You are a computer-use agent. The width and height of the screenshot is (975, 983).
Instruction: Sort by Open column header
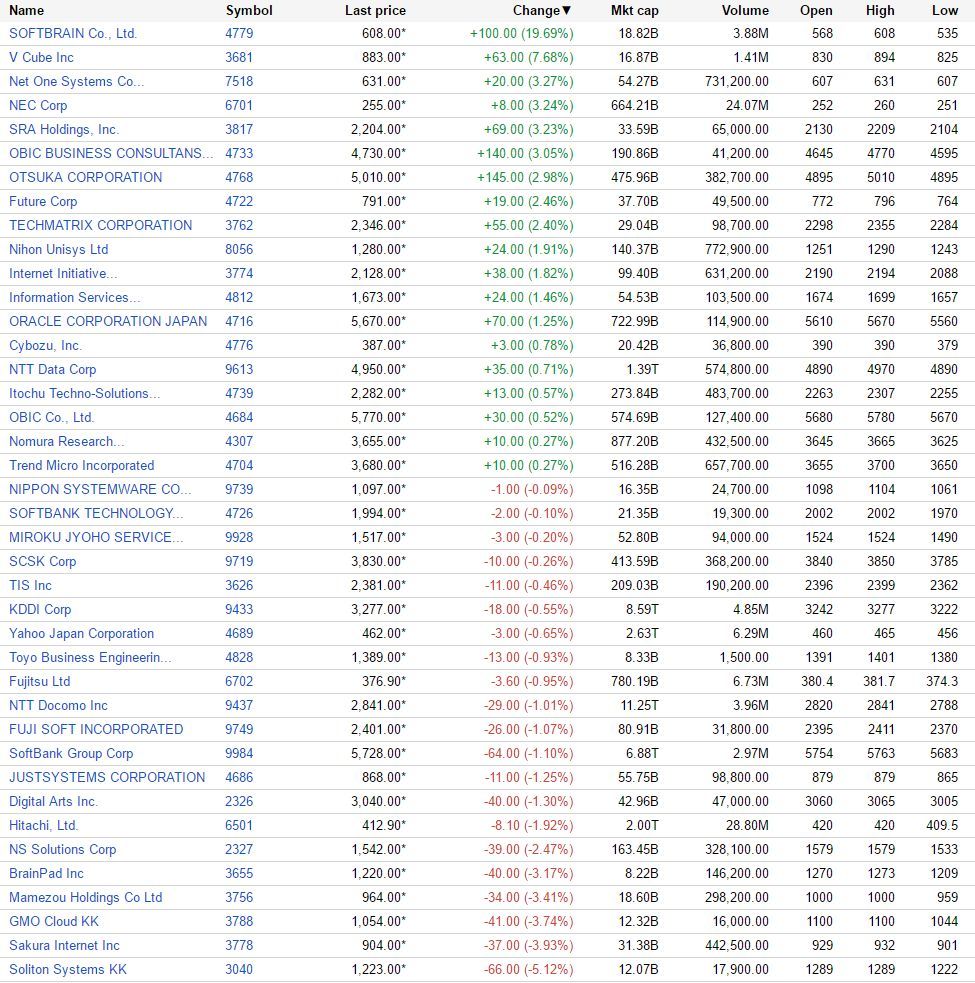click(816, 11)
